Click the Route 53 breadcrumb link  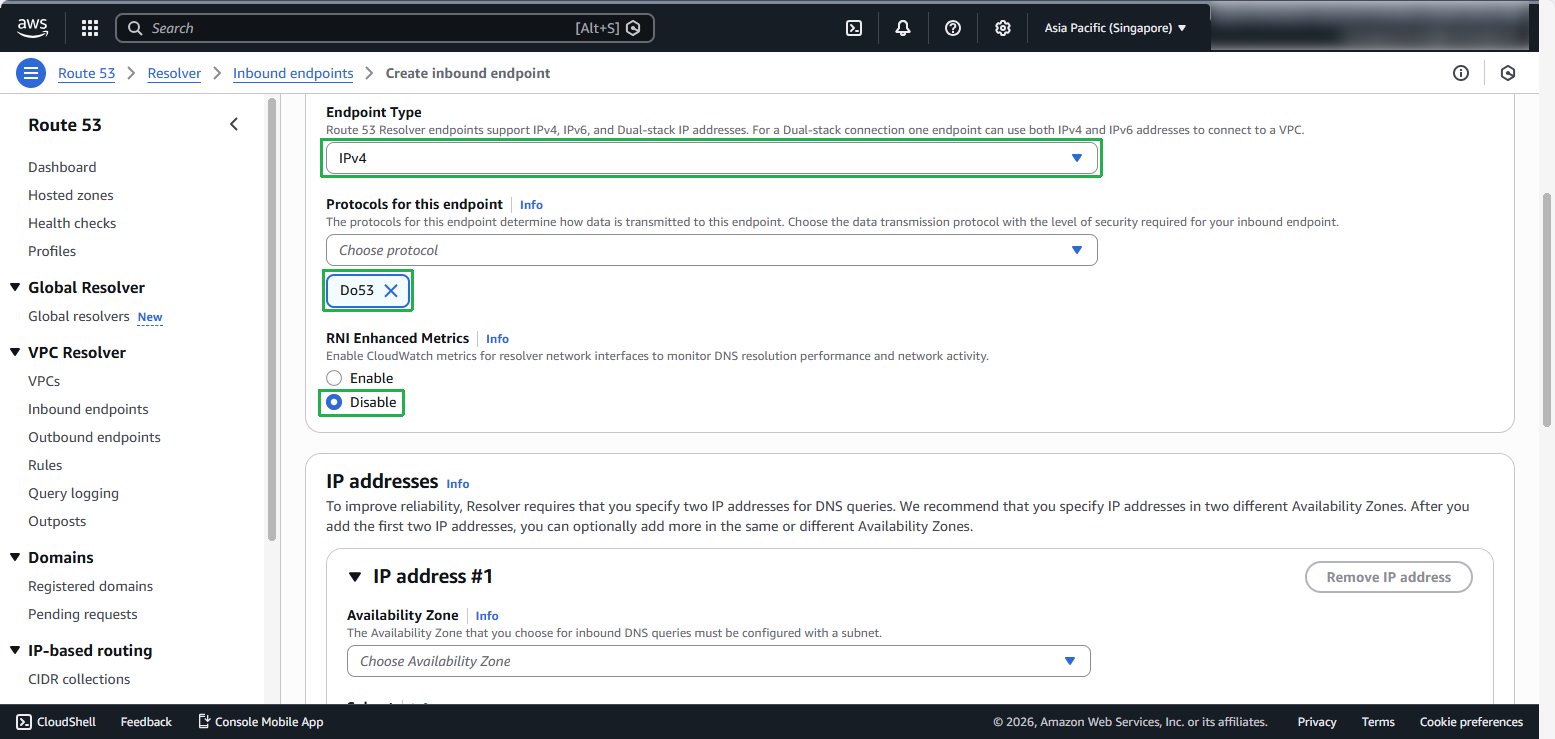point(87,73)
